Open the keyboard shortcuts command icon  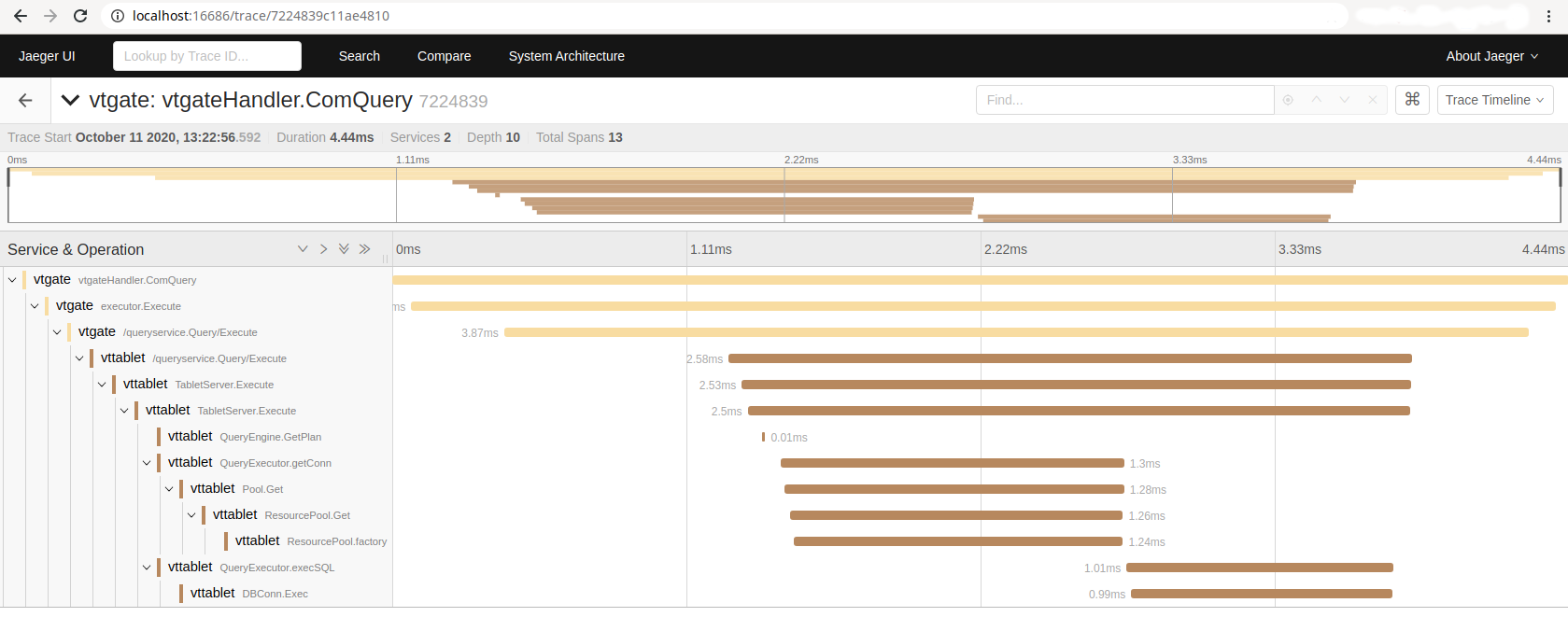click(1412, 99)
